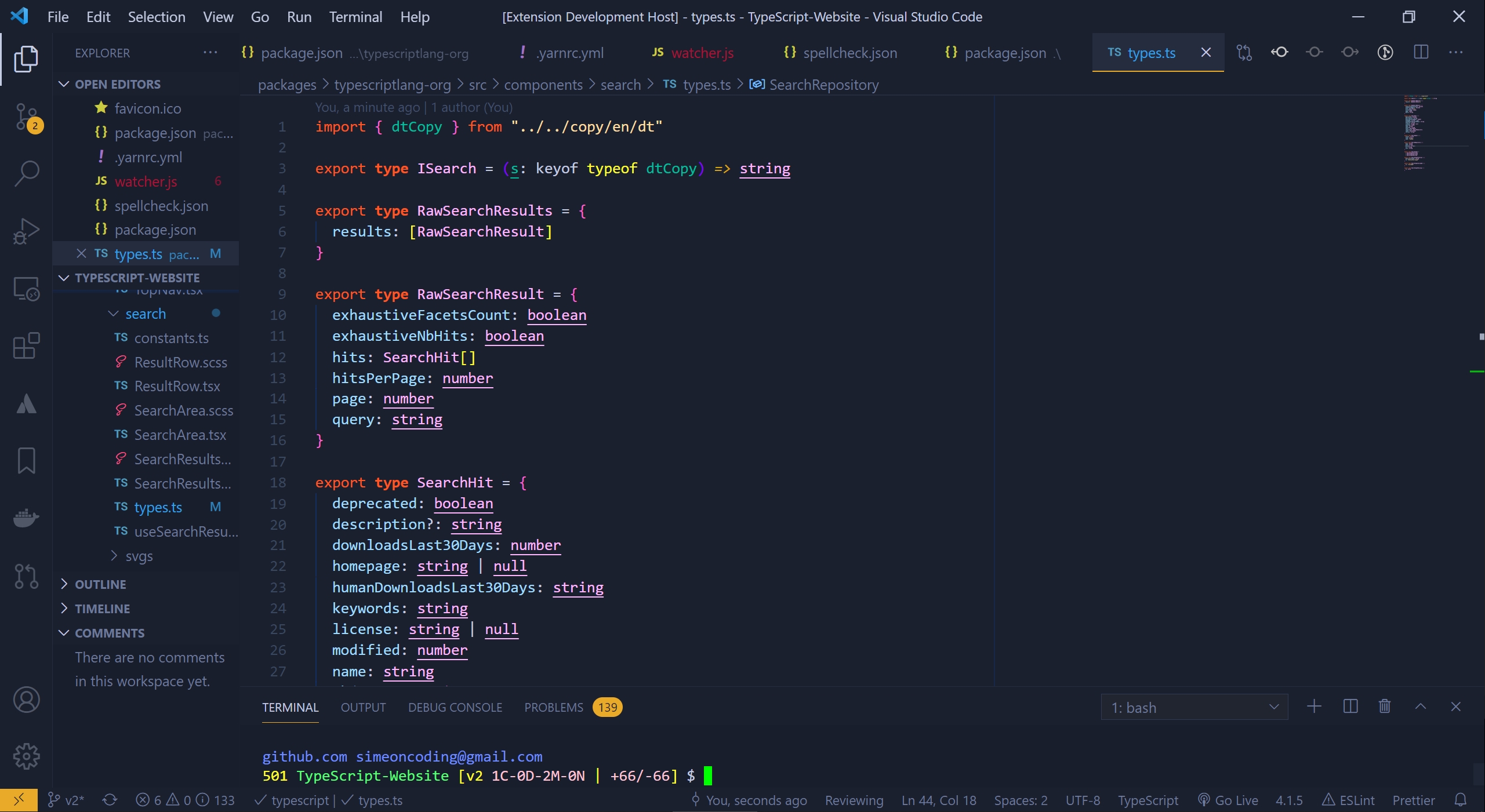This screenshot has width=1485, height=812.
Task: Maximize the terminal panel size
Action: (x=1421, y=707)
